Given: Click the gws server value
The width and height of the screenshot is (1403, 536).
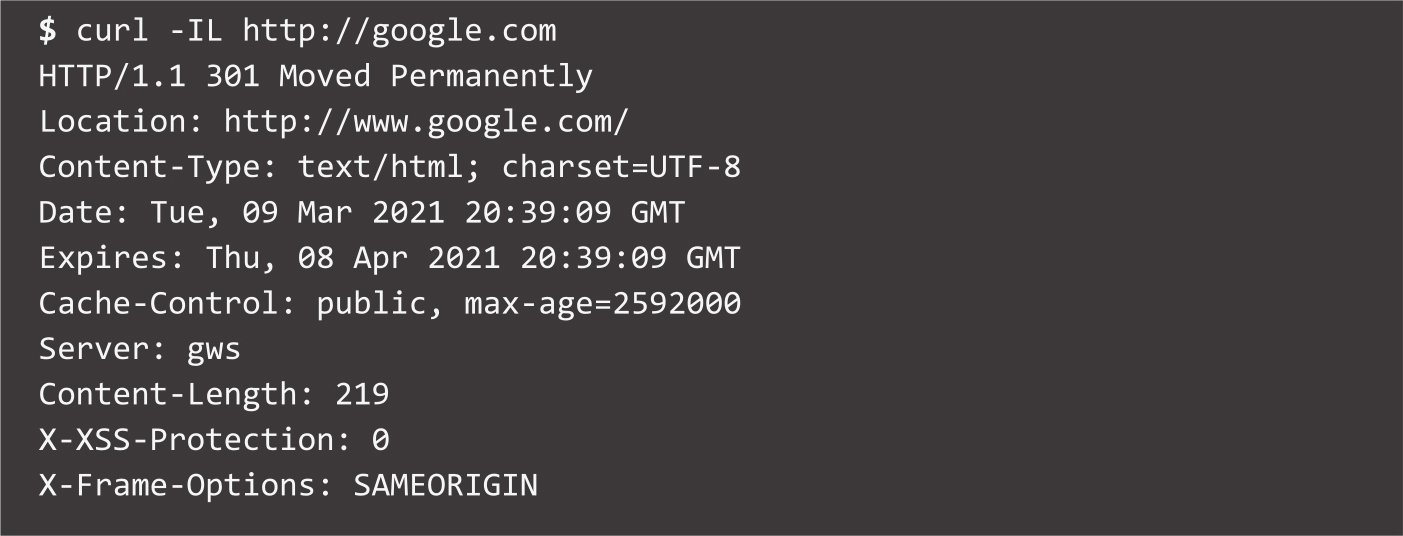Looking at the screenshot, I should click(214, 349).
